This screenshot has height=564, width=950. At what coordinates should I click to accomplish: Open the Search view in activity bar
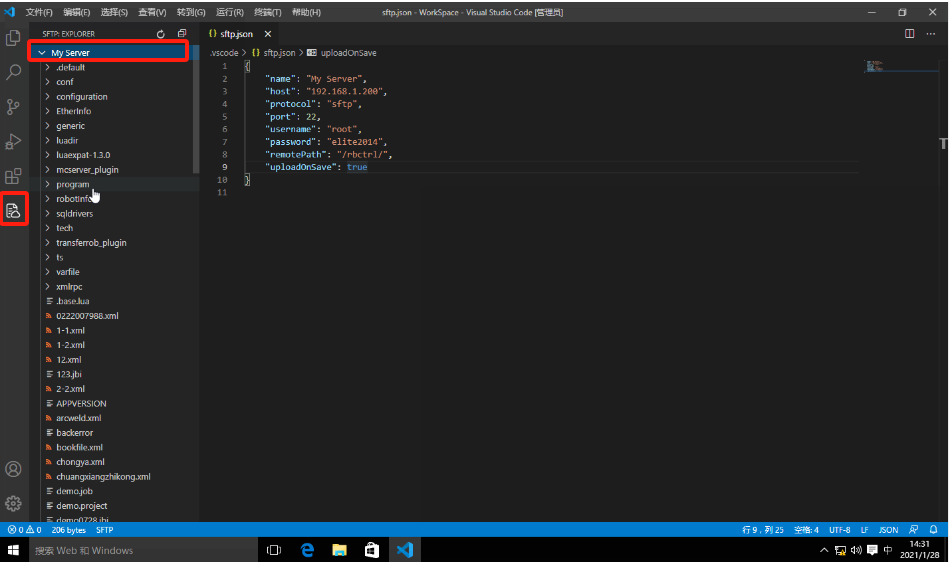pyautogui.click(x=14, y=72)
